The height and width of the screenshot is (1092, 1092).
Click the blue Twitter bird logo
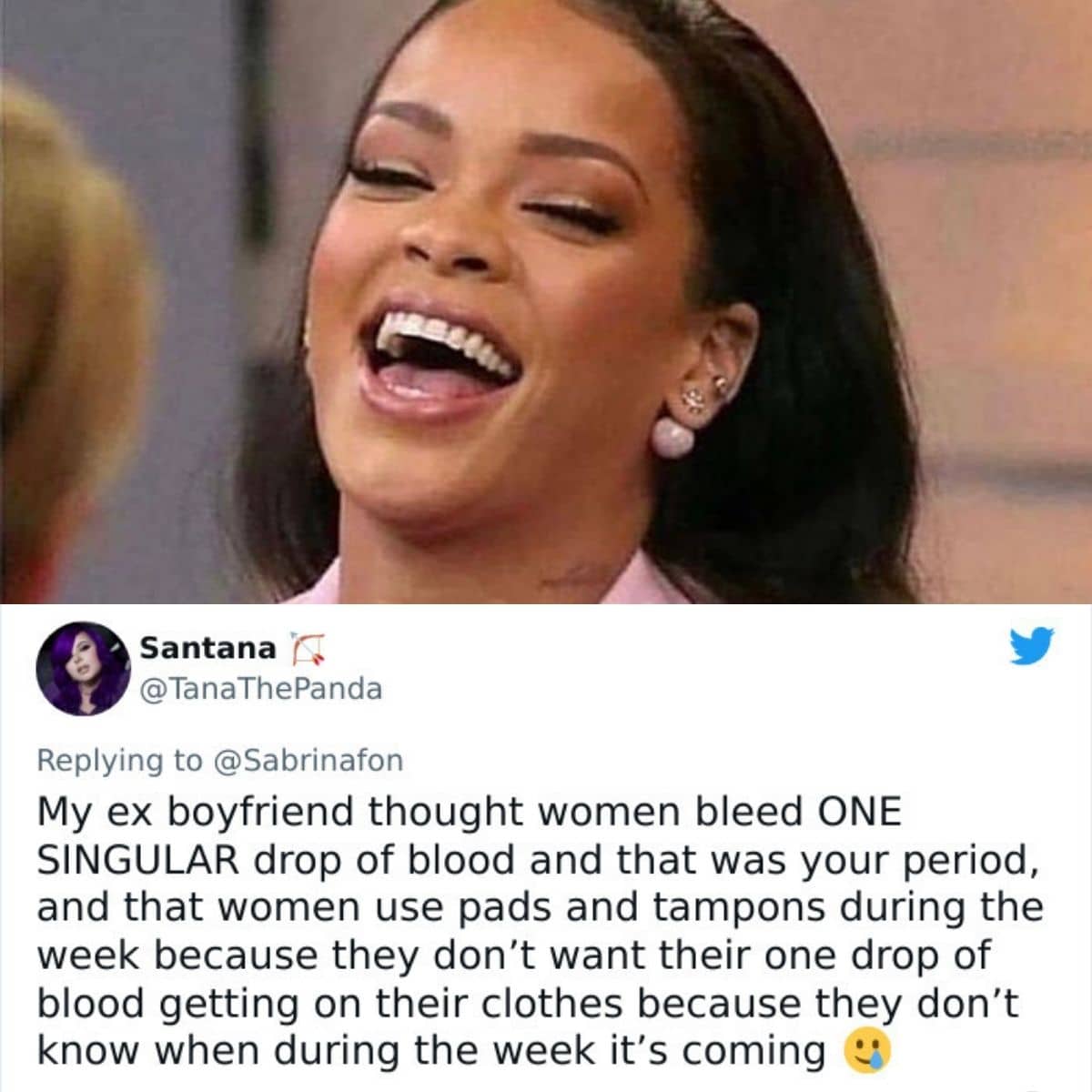pyautogui.click(x=1033, y=646)
